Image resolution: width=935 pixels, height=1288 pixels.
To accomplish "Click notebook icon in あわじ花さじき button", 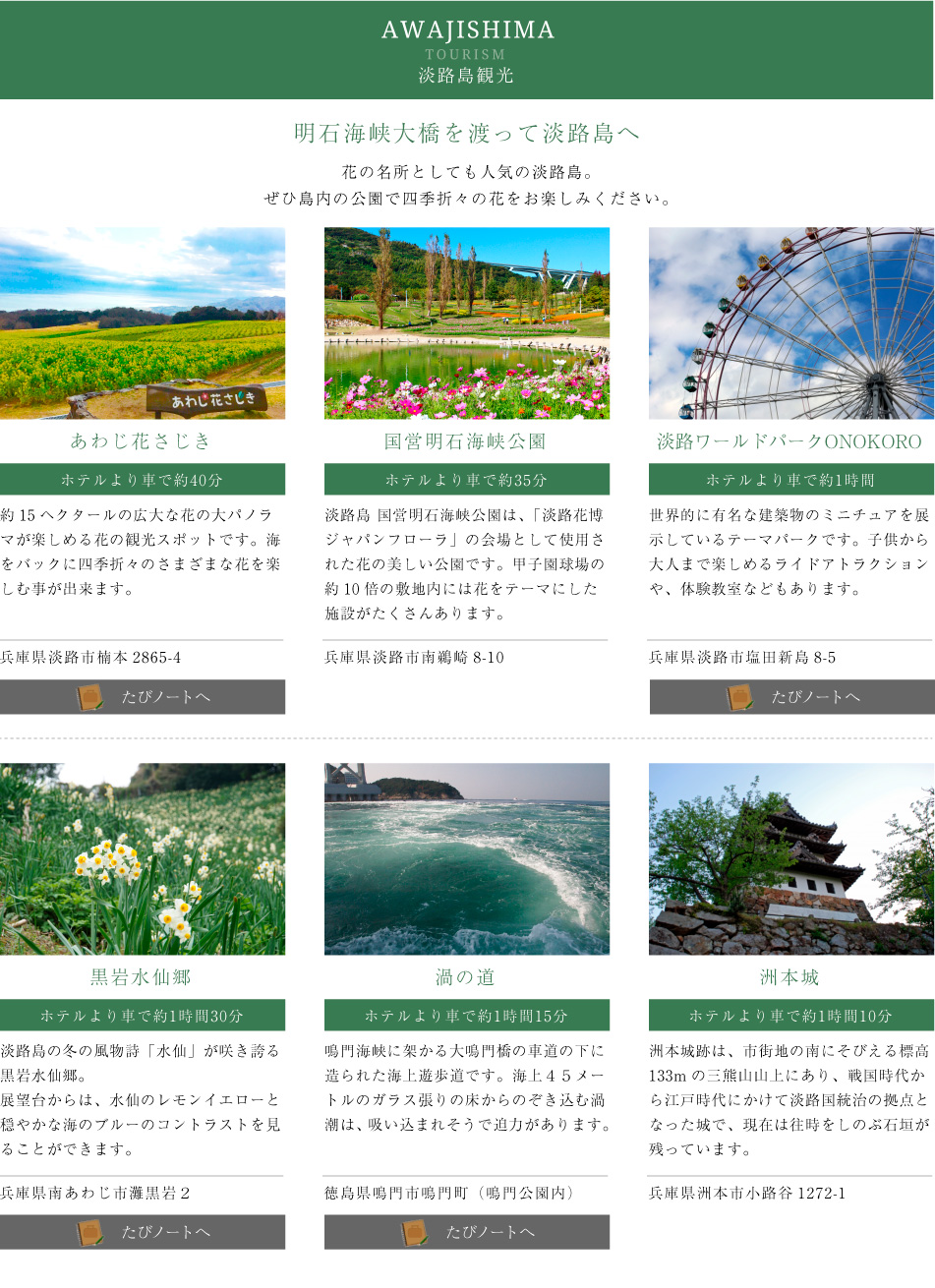I will (90, 697).
